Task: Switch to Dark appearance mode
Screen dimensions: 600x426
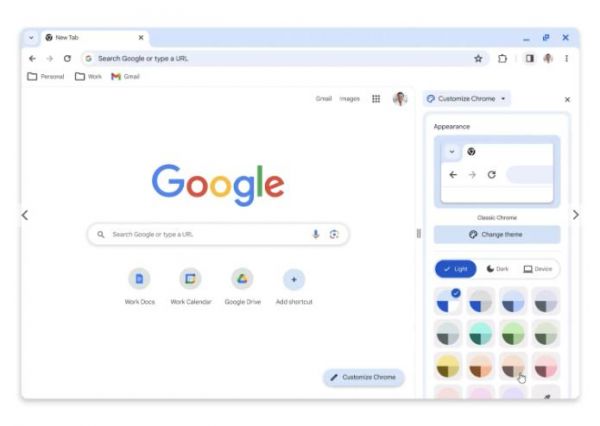Action: (497, 269)
